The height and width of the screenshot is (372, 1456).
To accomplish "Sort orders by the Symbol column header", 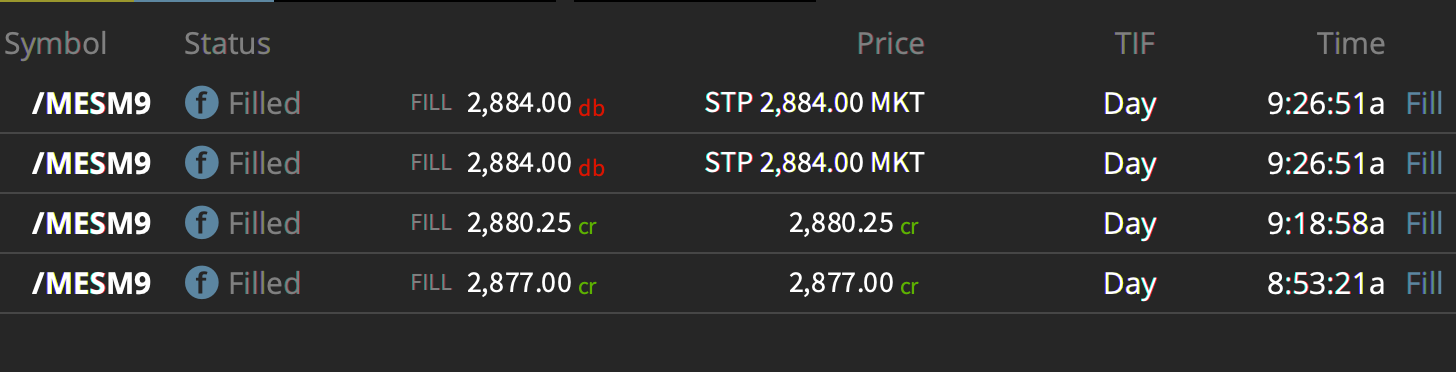I will pyautogui.click(x=56, y=44).
